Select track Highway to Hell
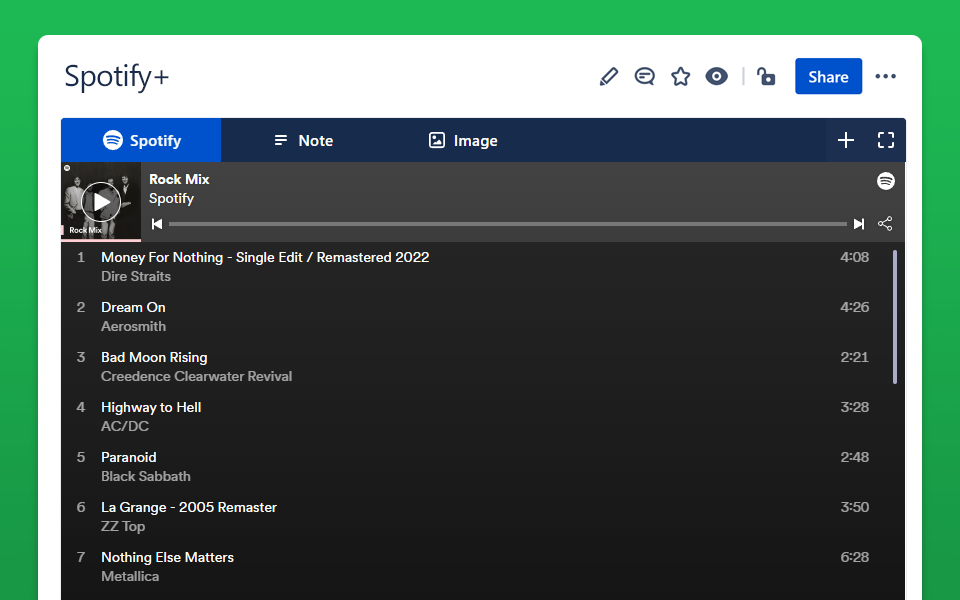Screen dimensions: 960x600 pyautogui.click(x=151, y=407)
